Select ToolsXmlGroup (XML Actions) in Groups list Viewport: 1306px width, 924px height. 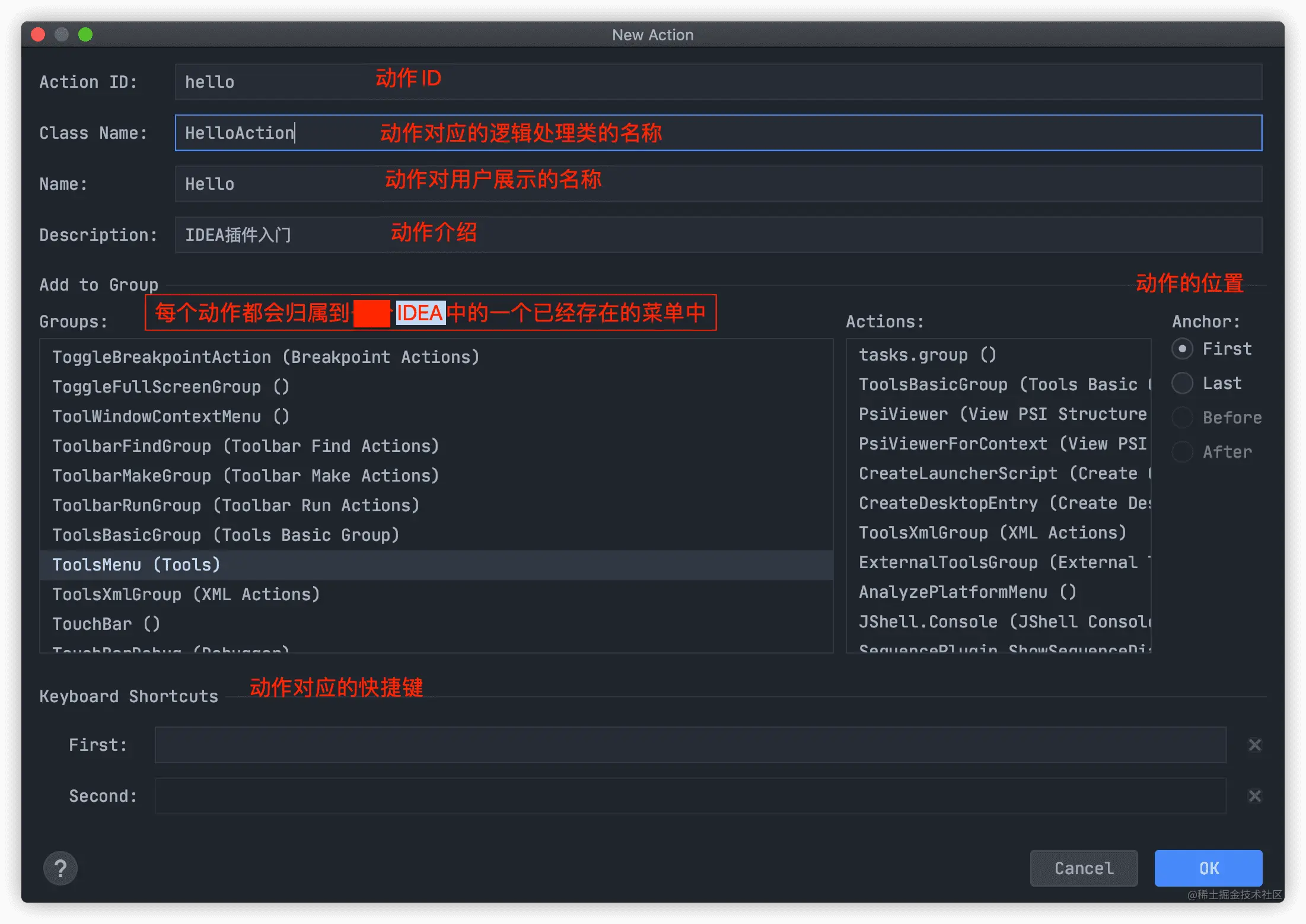click(x=437, y=594)
